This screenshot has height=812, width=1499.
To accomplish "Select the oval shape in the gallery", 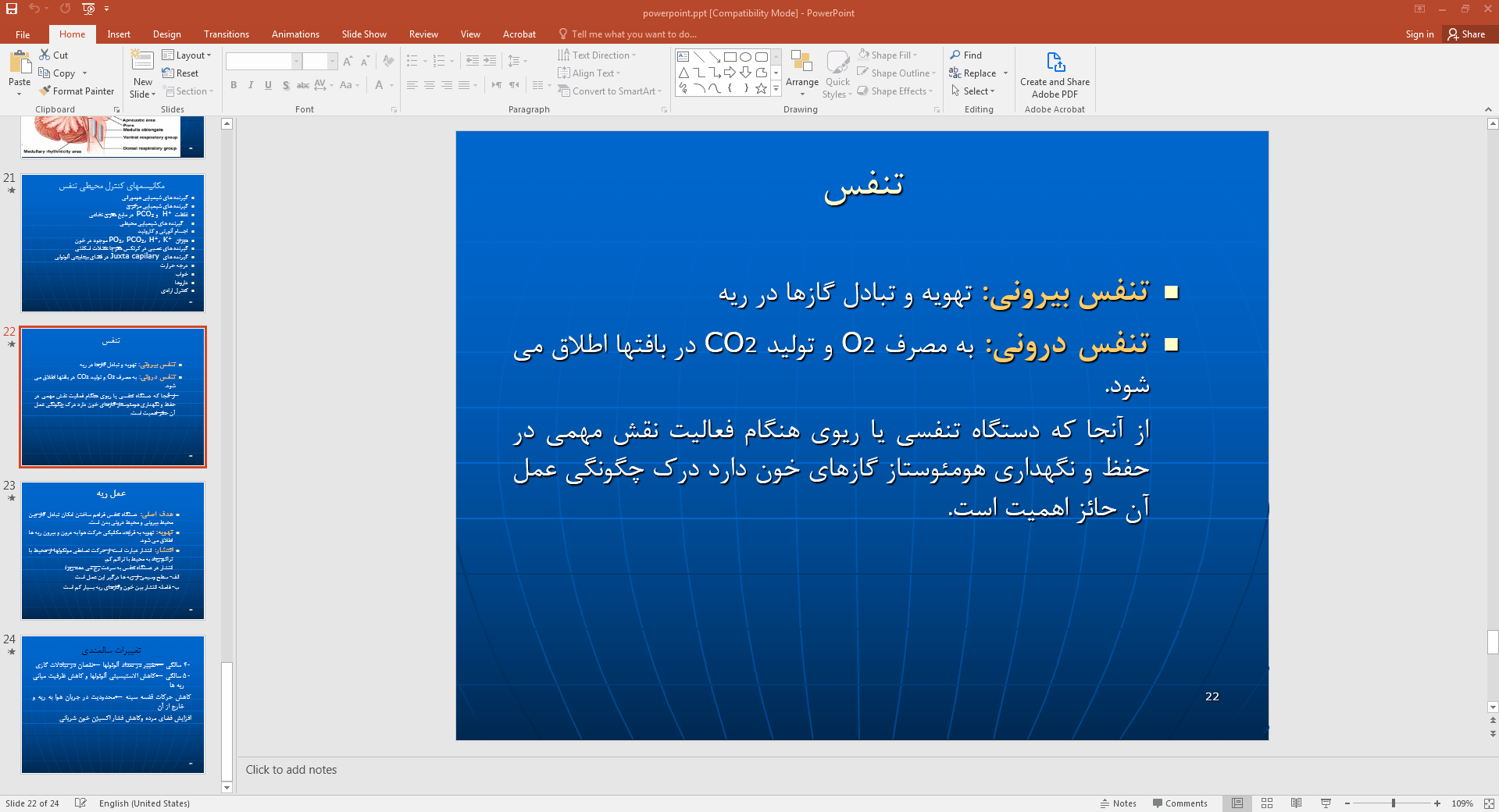I will (746, 57).
